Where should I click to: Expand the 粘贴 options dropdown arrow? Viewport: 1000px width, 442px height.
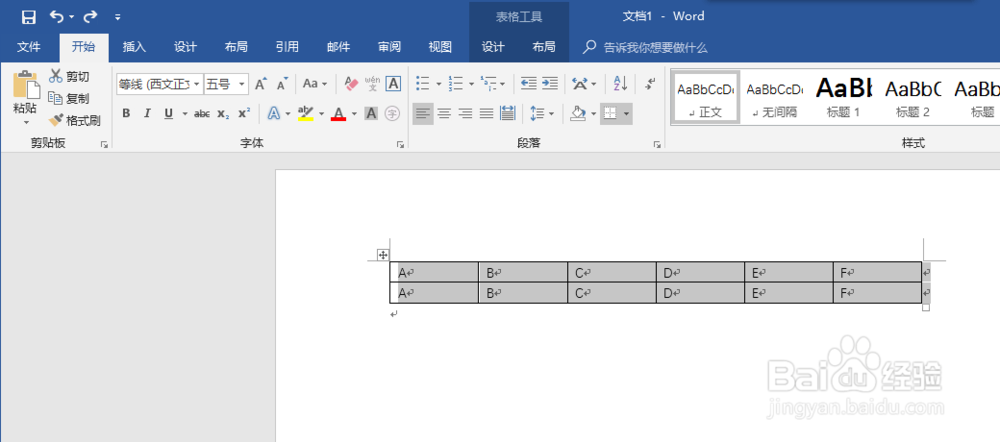coord(26,122)
